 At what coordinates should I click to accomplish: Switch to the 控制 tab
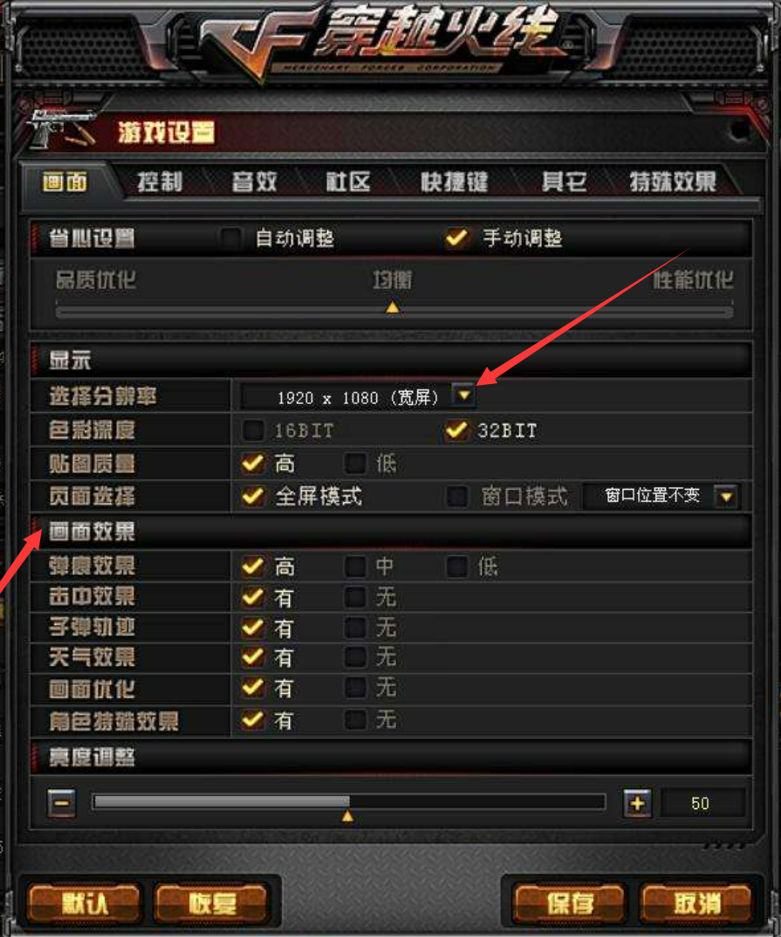[x=160, y=181]
